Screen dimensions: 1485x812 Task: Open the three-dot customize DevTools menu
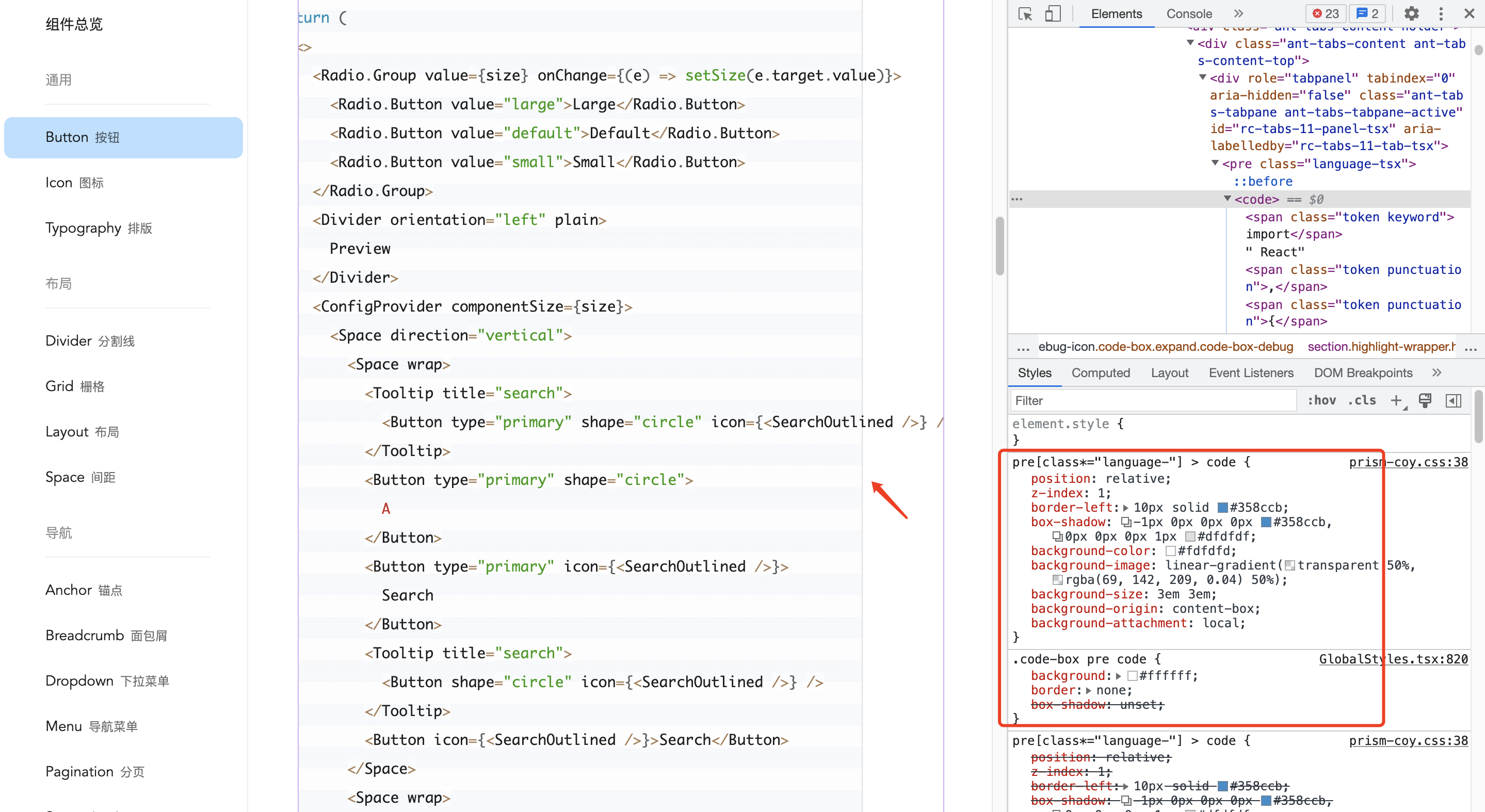tap(1441, 13)
